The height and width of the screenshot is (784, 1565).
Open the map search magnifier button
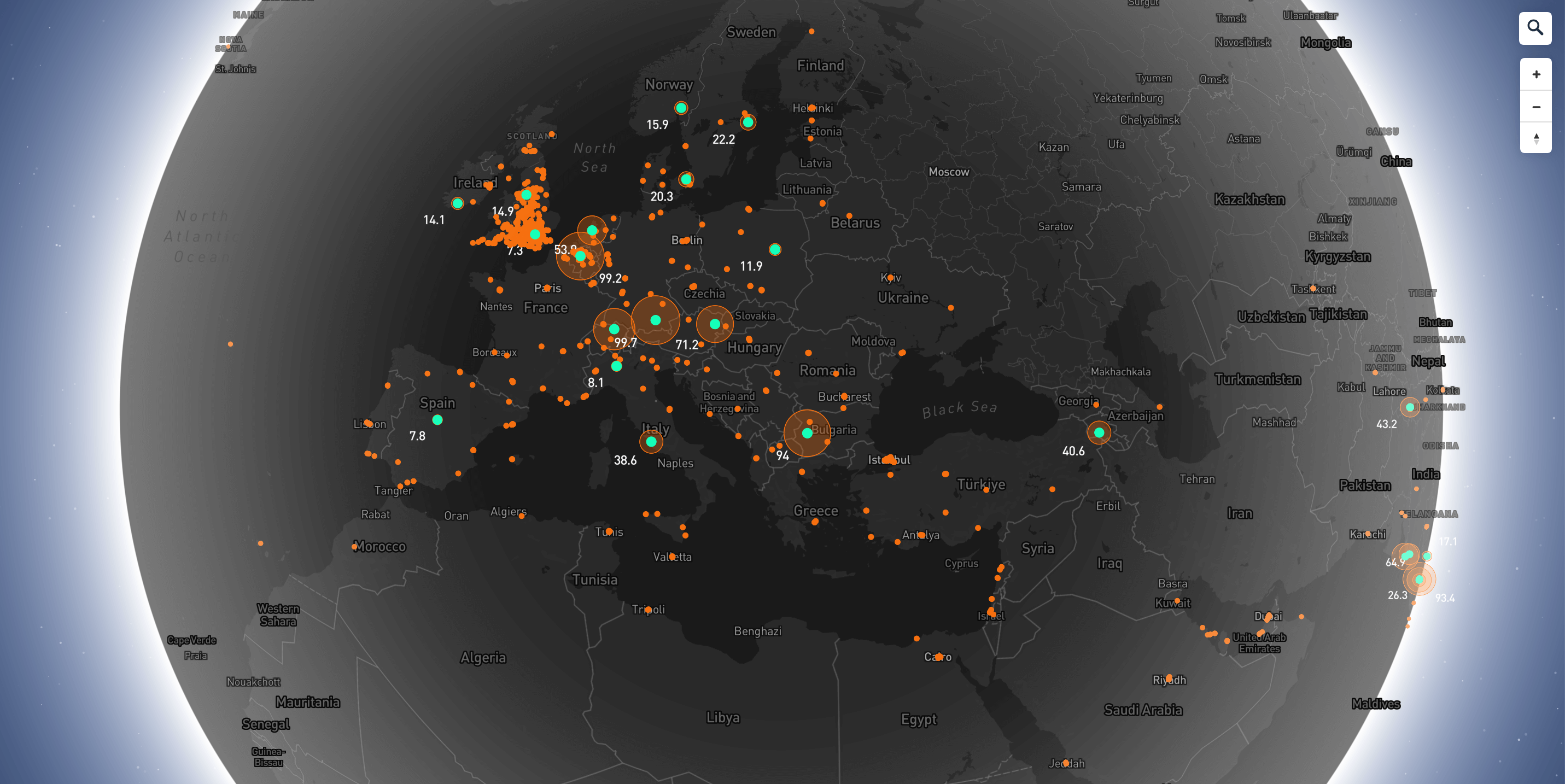1535,28
